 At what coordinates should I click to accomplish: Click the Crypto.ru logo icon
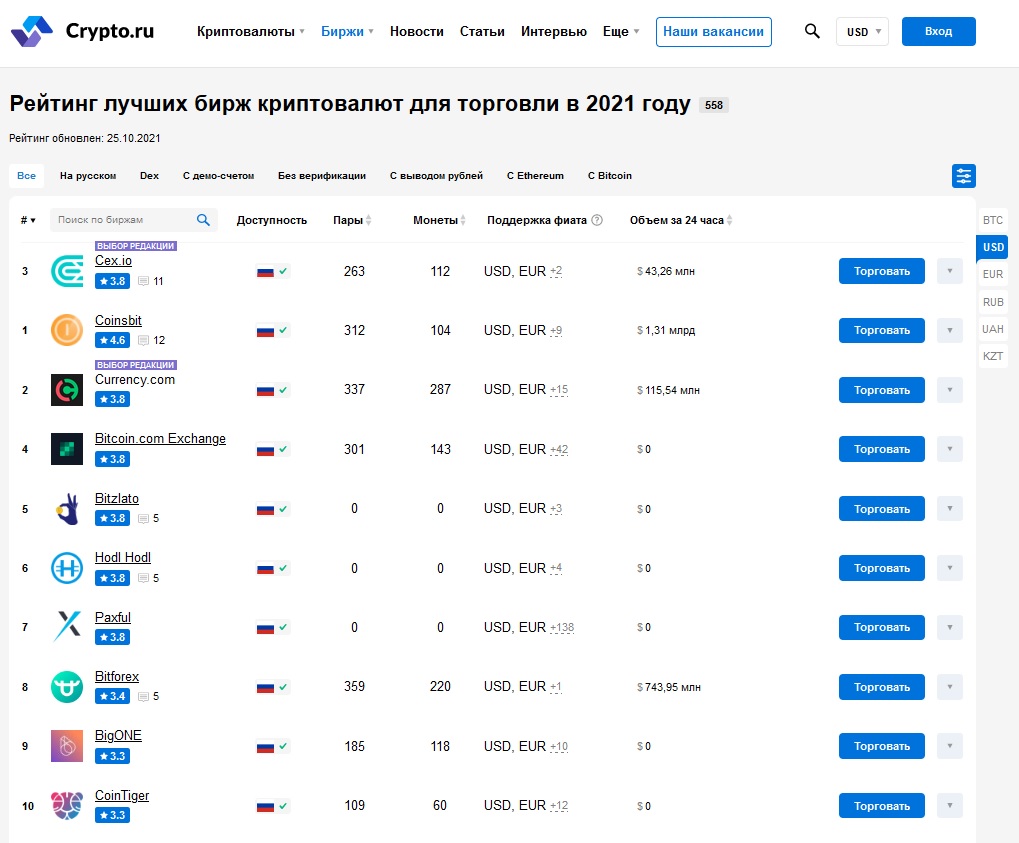click(x=32, y=31)
